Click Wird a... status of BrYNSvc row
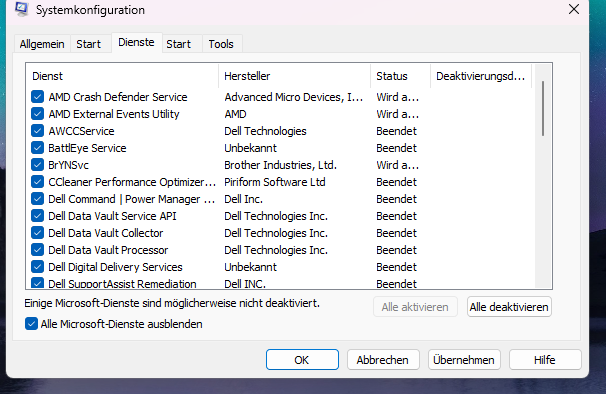This screenshot has width=606, height=394. pyautogui.click(x=397, y=165)
